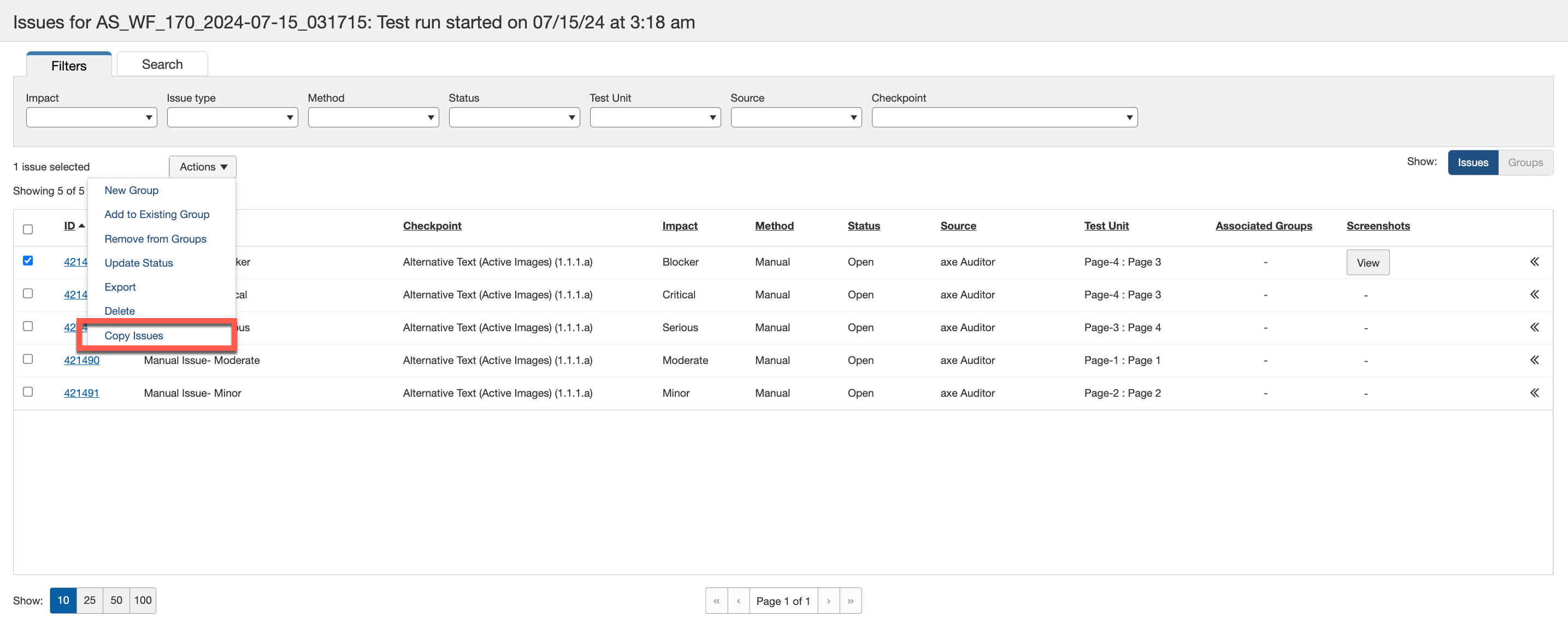Choose Copy Issues from Actions menu
This screenshot has width=1568, height=623.
pos(134,336)
